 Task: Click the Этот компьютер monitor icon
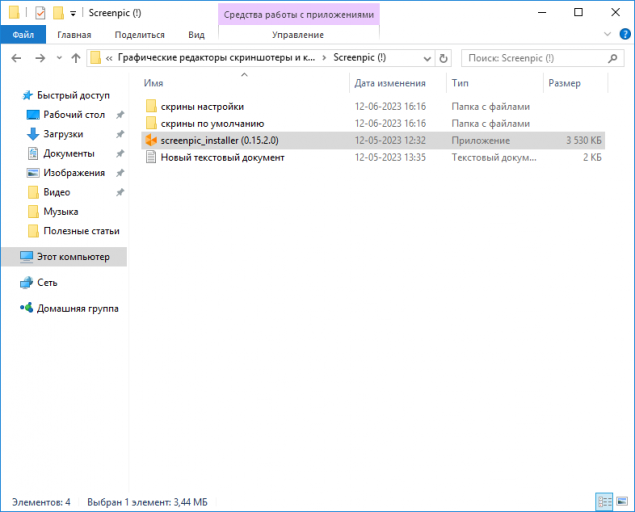click(26, 257)
